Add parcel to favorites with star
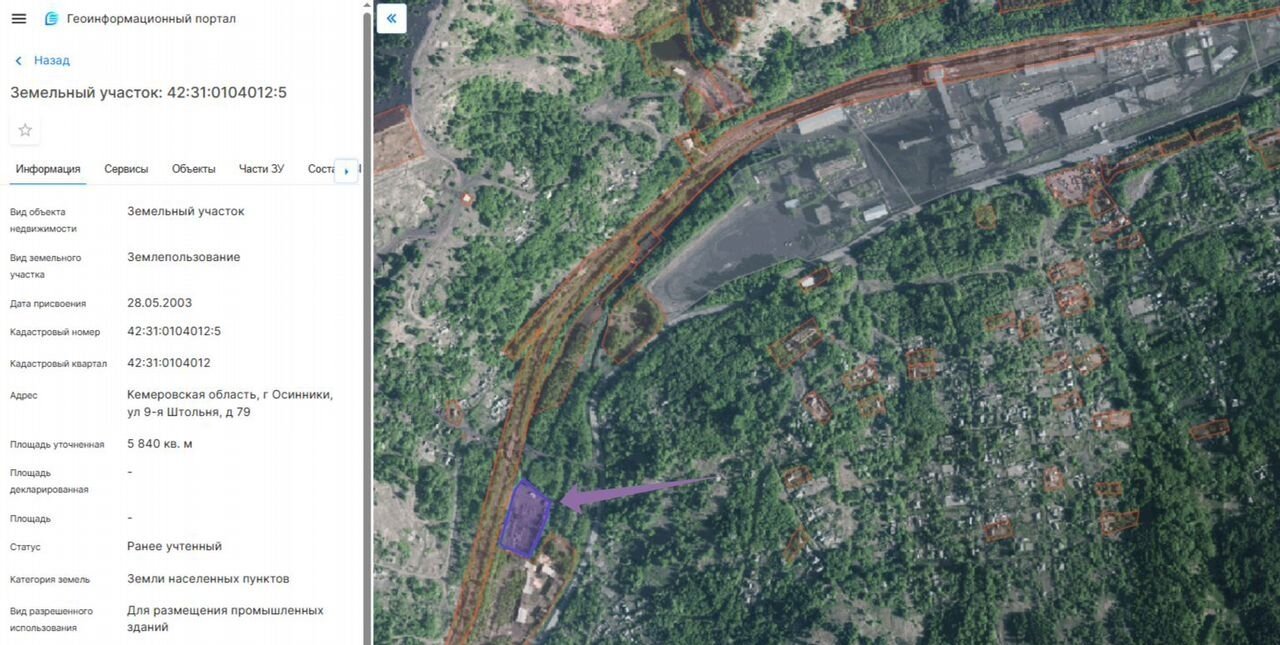This screenshot has width=1280, height=645. point(25,130)
